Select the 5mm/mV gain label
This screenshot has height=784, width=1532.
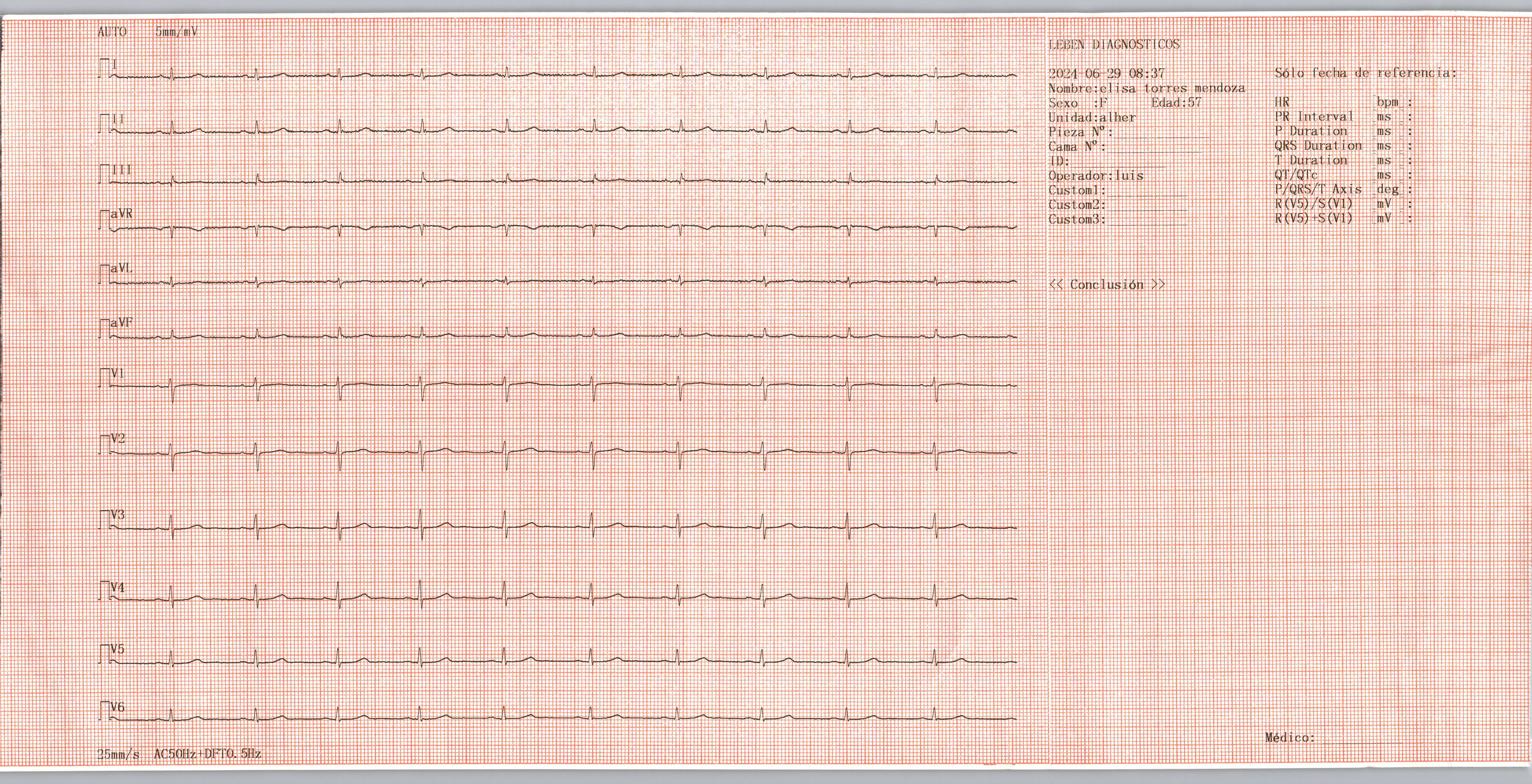pos(176,31)
